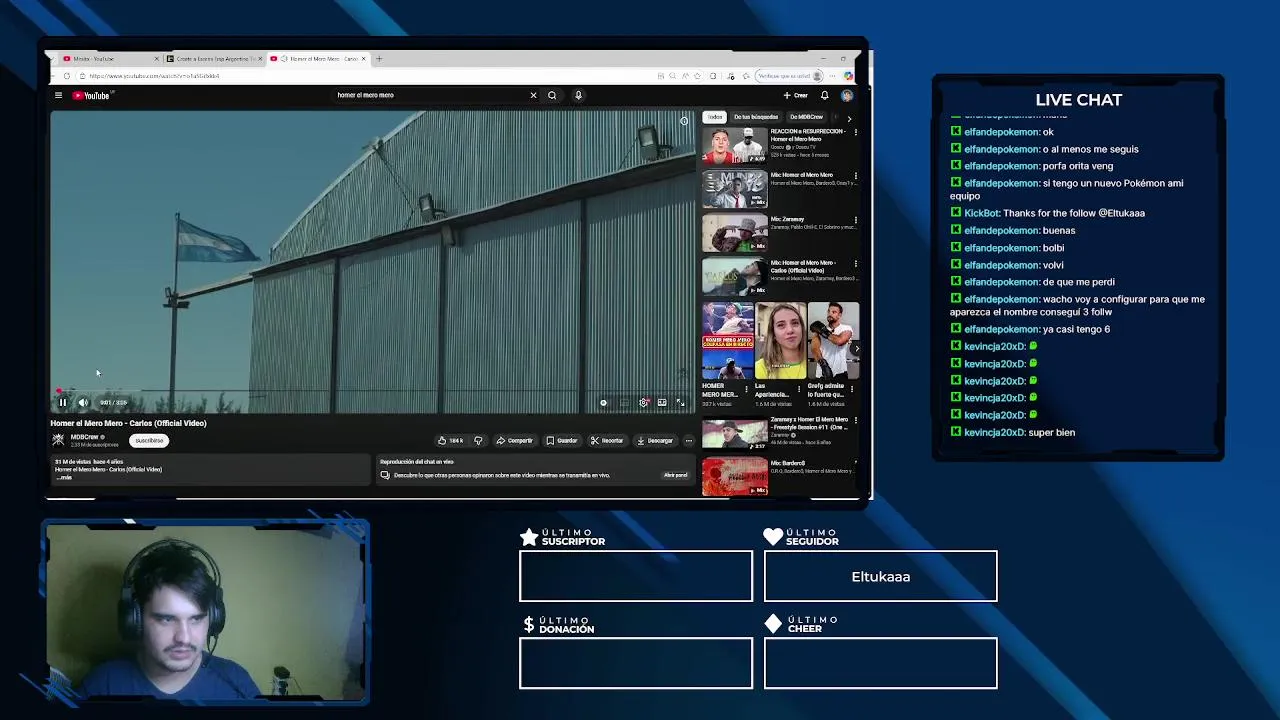1280x720 pixels.
Task: Open the Recortar clip button
Action: [x=607, y=440]
